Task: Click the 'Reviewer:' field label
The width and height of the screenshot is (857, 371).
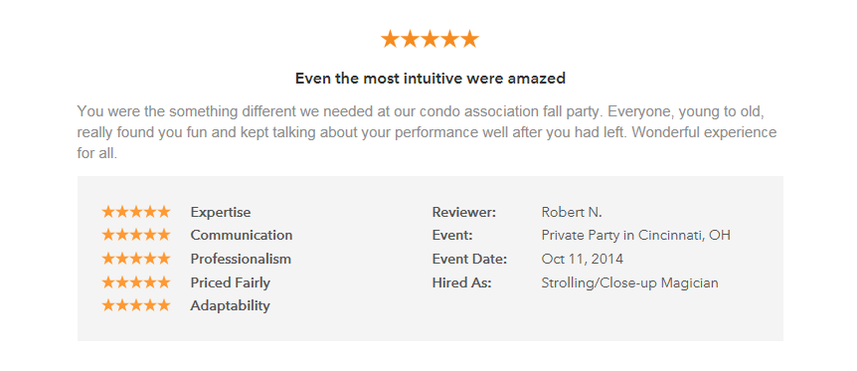Action: 464,212
